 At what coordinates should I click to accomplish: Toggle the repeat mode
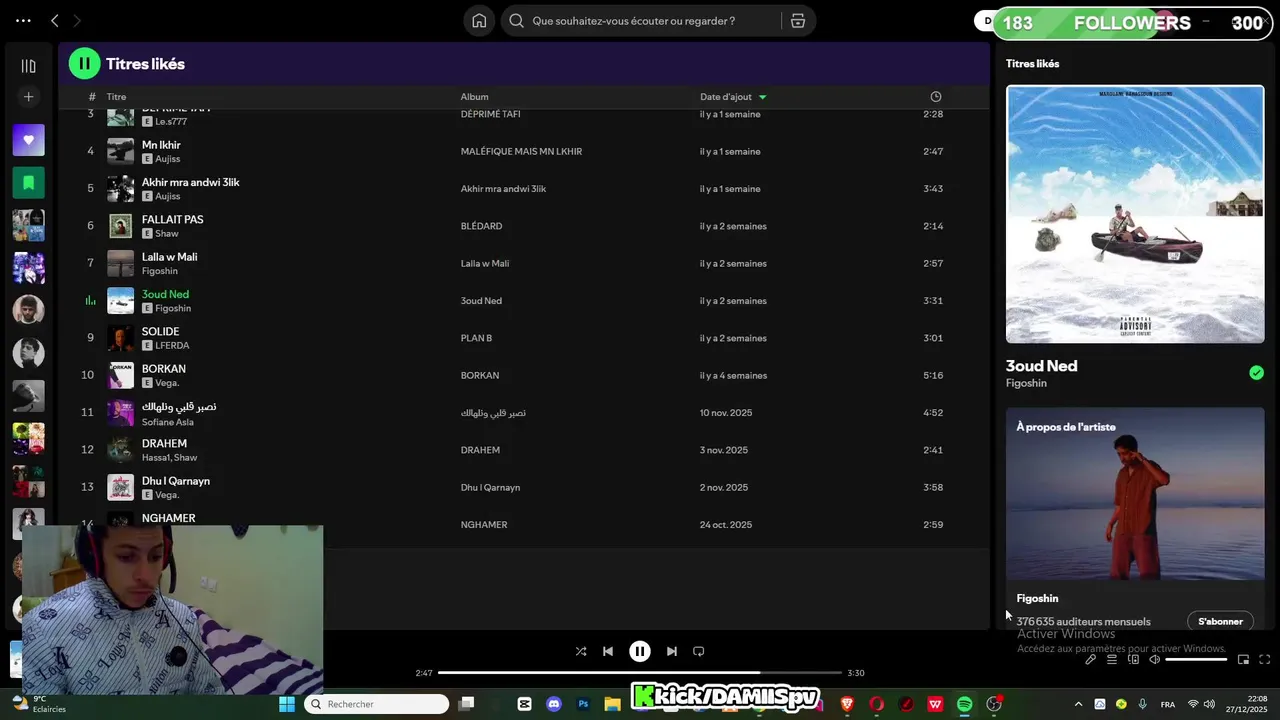tap(699, 651)
